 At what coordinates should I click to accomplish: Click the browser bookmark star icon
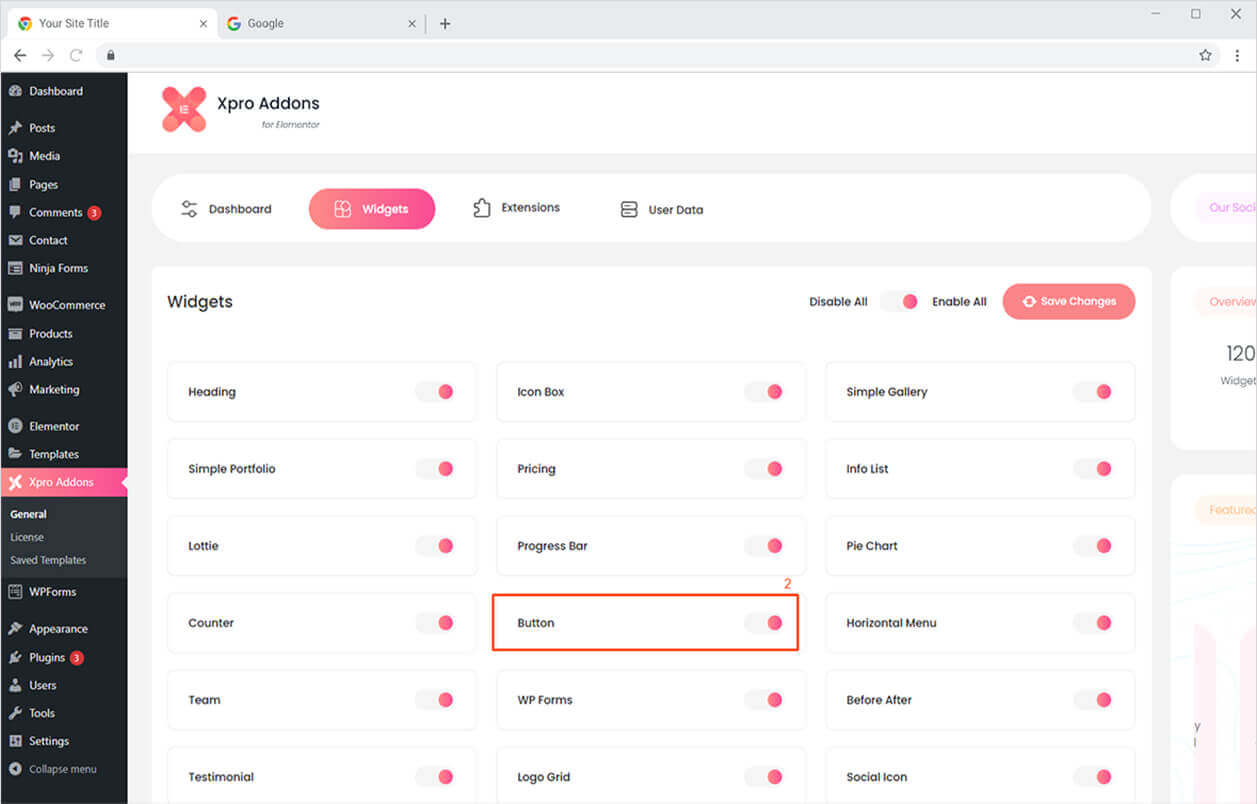pos(1205,55)
